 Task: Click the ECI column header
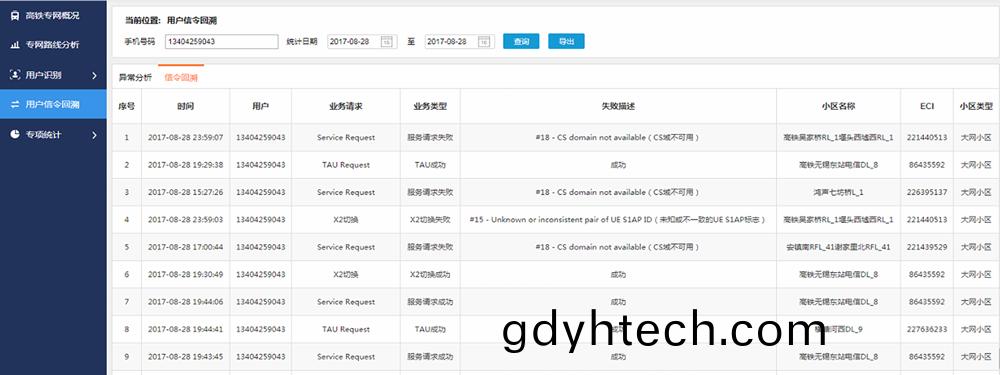927,107
